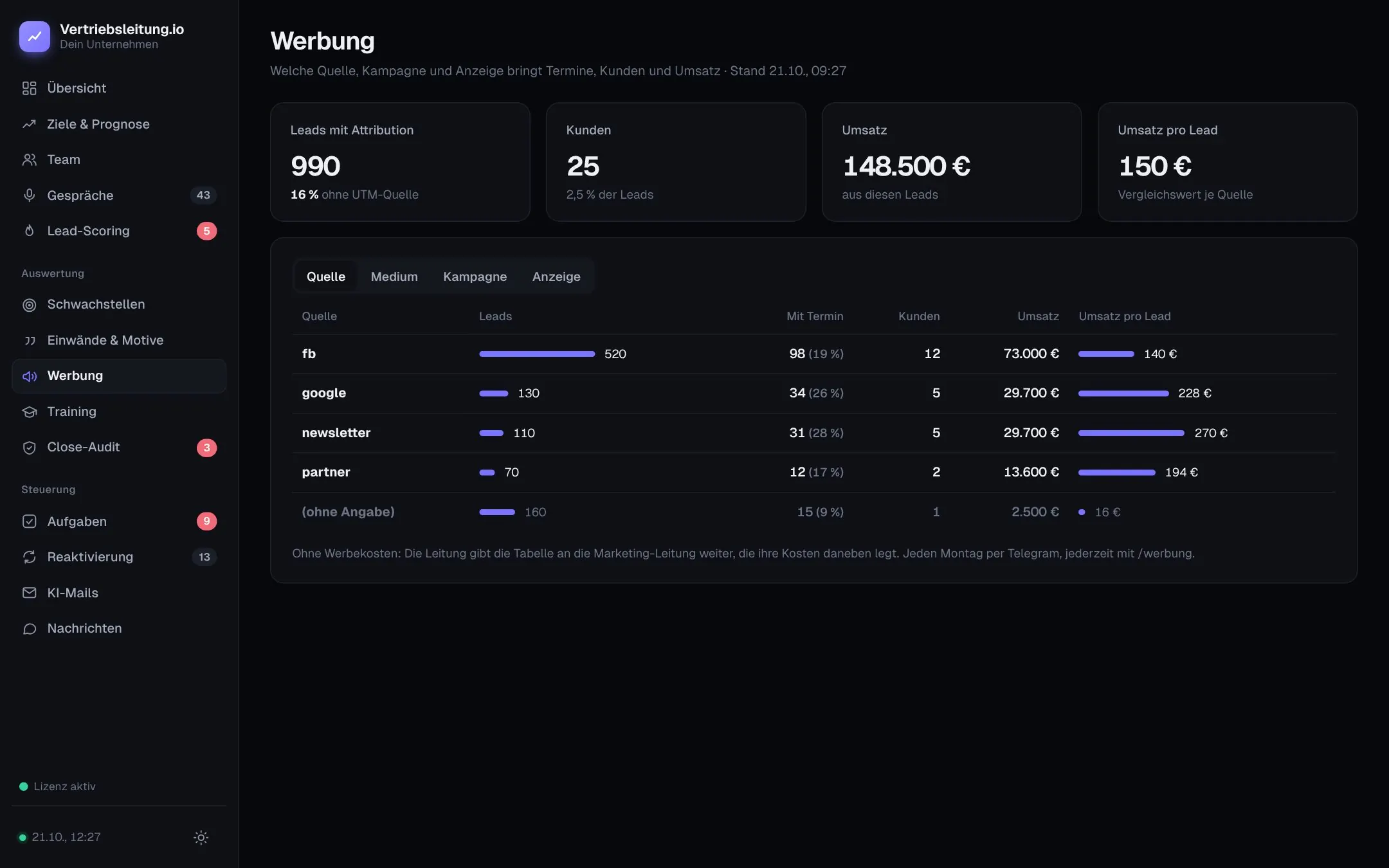Click the Nachrichten chat bubble icon
This screenshot has height=868, width=1389.
[30, 628]
